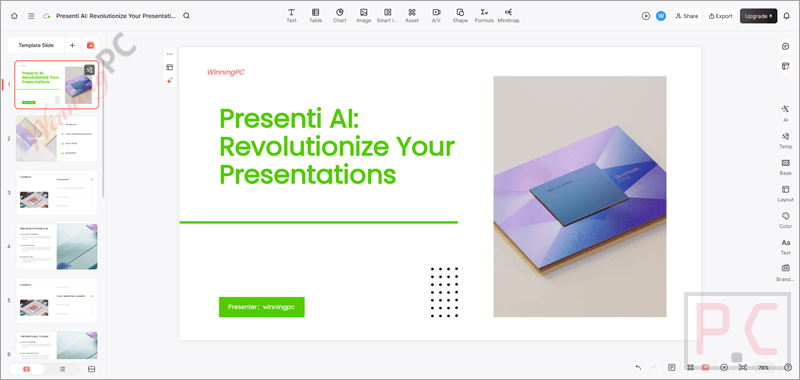The width and height of the screenshot is (800, 380).
Task: Click the red-orange icon beside the plus button
Action: [x=90, y=45]
